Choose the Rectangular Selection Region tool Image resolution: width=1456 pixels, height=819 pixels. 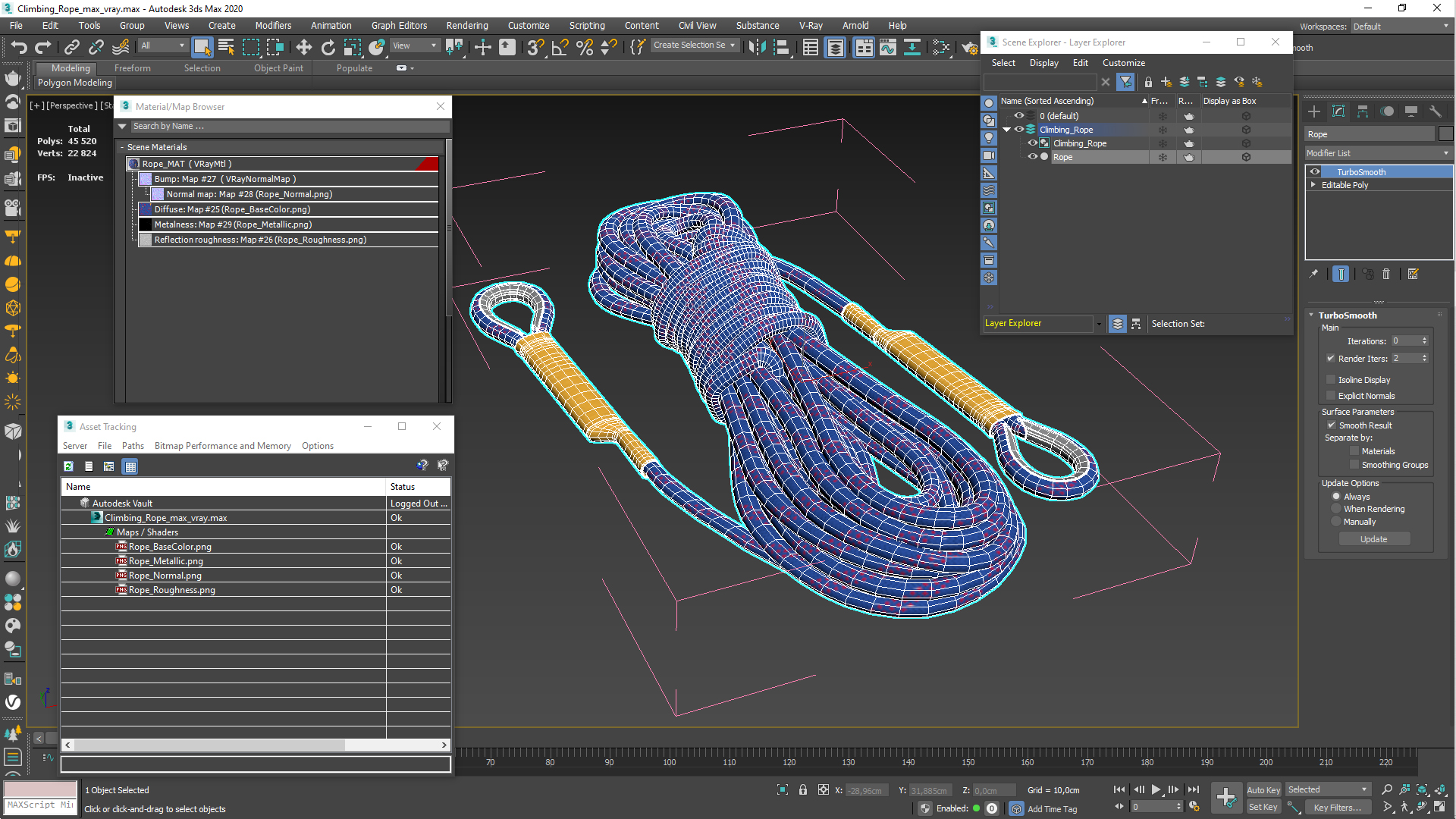click(x=250, y=47)
